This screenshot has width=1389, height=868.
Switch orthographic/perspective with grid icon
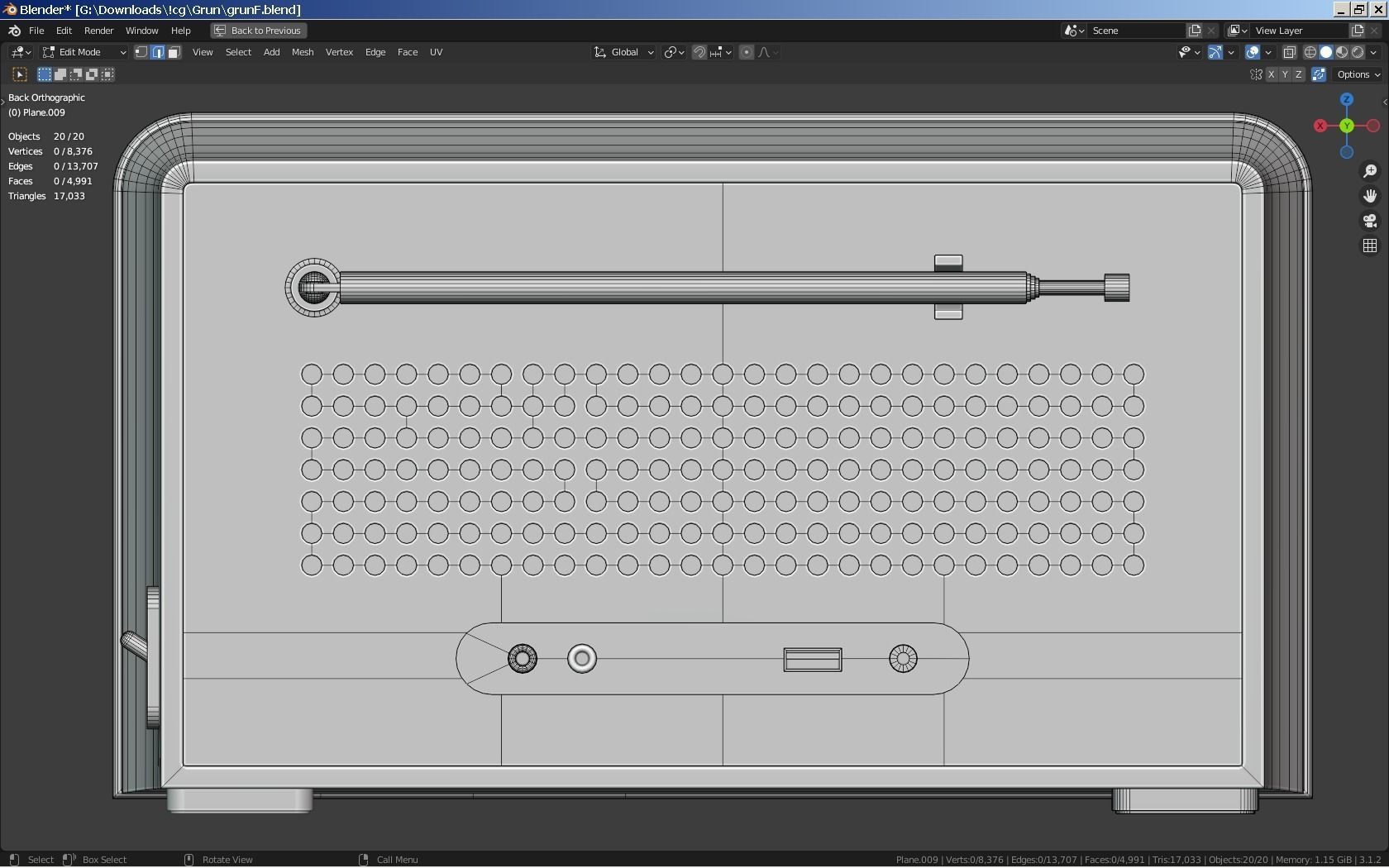click(x=1370, y=246)
